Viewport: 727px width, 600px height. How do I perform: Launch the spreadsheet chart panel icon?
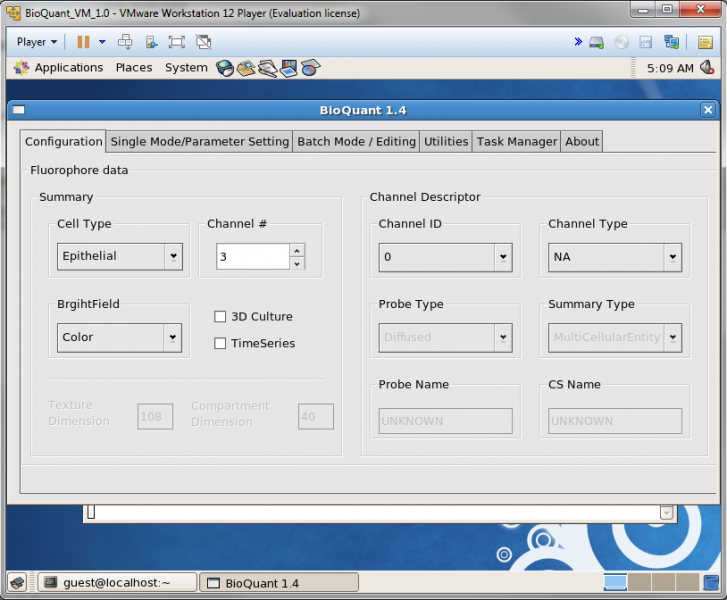click(x=310, y=68)
